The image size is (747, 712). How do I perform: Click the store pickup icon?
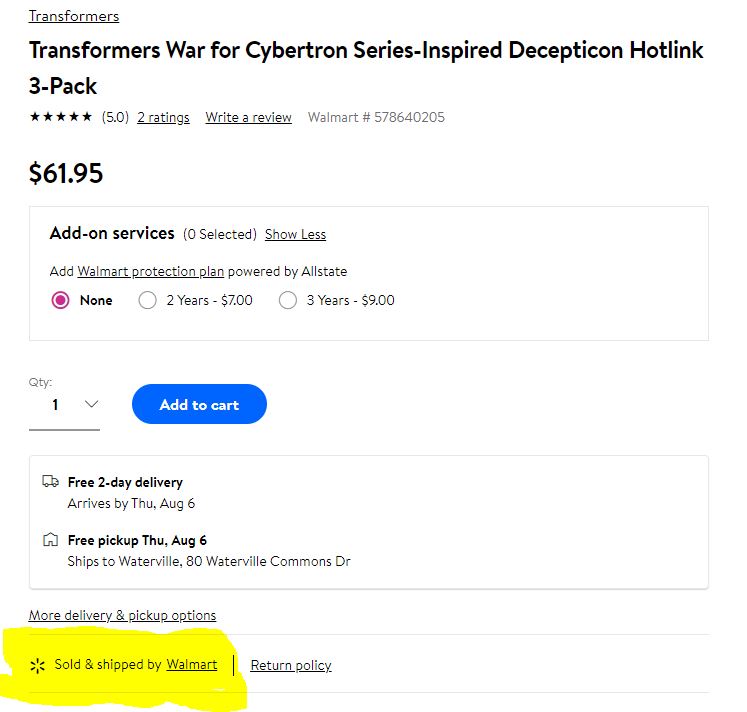[x=50, y=540]
